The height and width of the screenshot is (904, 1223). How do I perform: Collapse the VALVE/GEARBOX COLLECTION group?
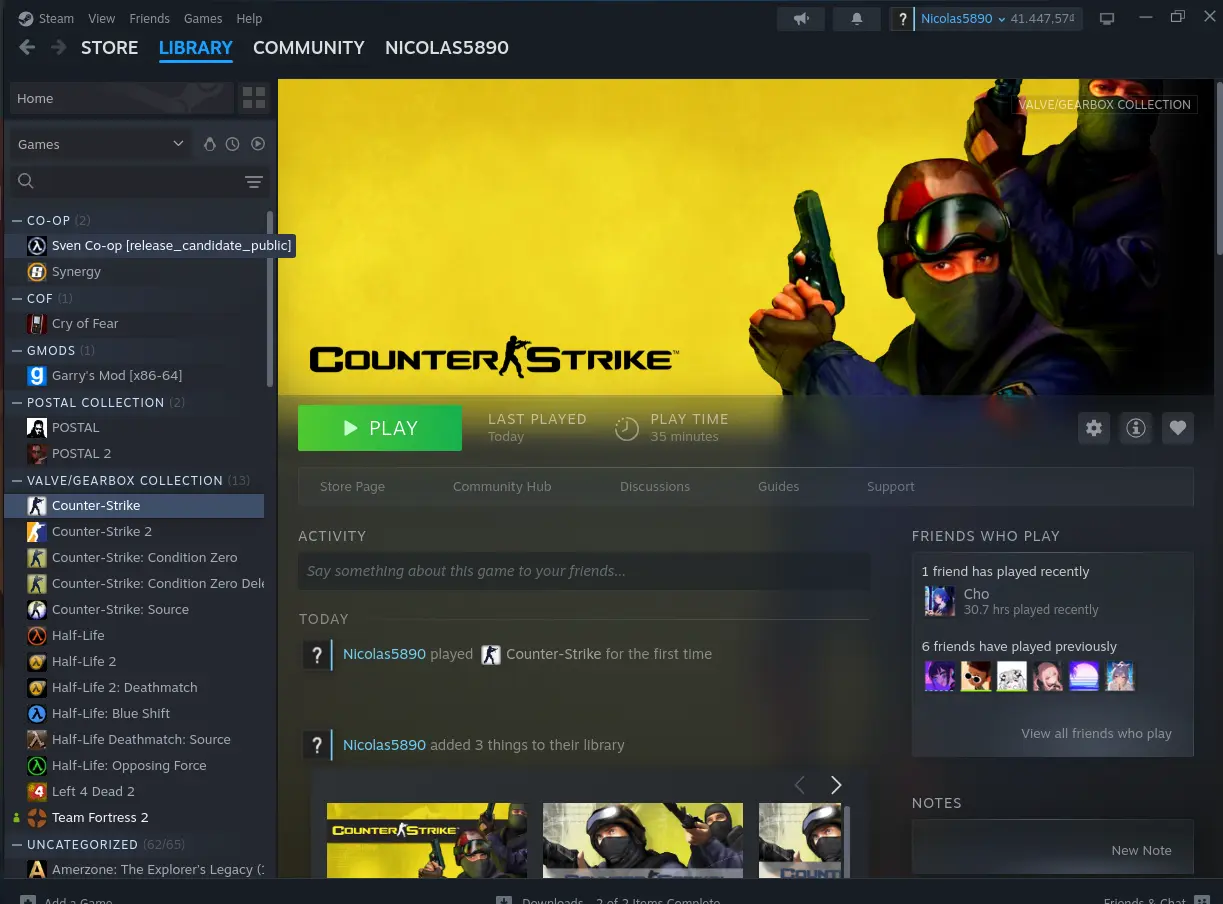tap(16, 480)
